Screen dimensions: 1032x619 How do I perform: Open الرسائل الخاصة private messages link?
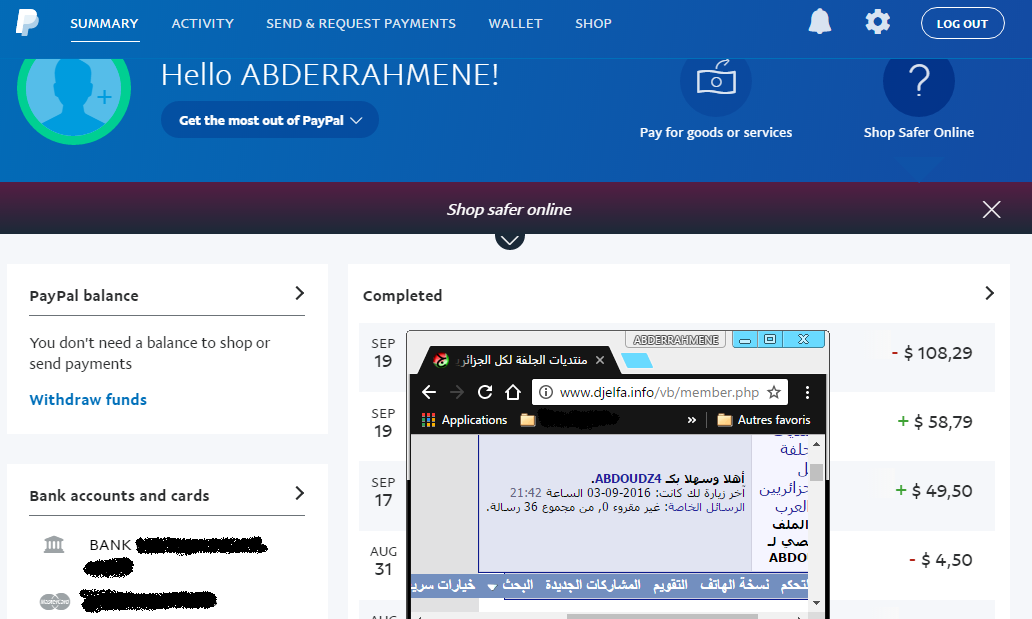[706, 507]
